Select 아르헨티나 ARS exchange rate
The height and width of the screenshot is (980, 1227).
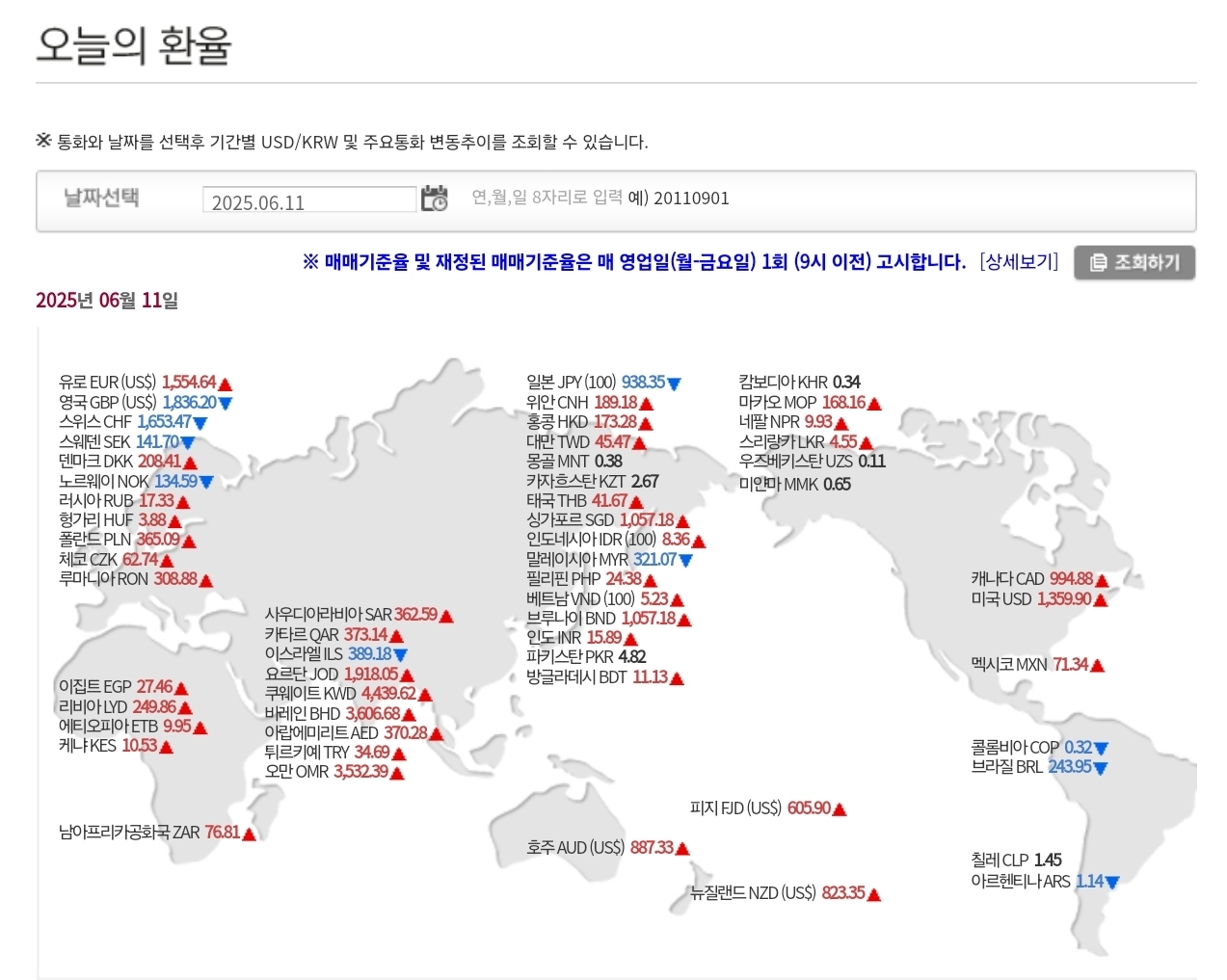pyautogui.click(x=1046, y=882)
